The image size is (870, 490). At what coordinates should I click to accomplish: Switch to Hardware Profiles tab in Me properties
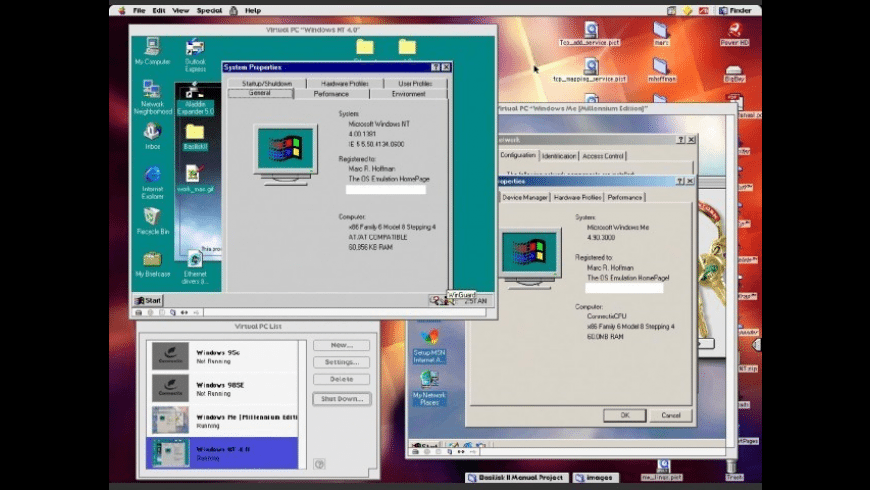point(577,197)
